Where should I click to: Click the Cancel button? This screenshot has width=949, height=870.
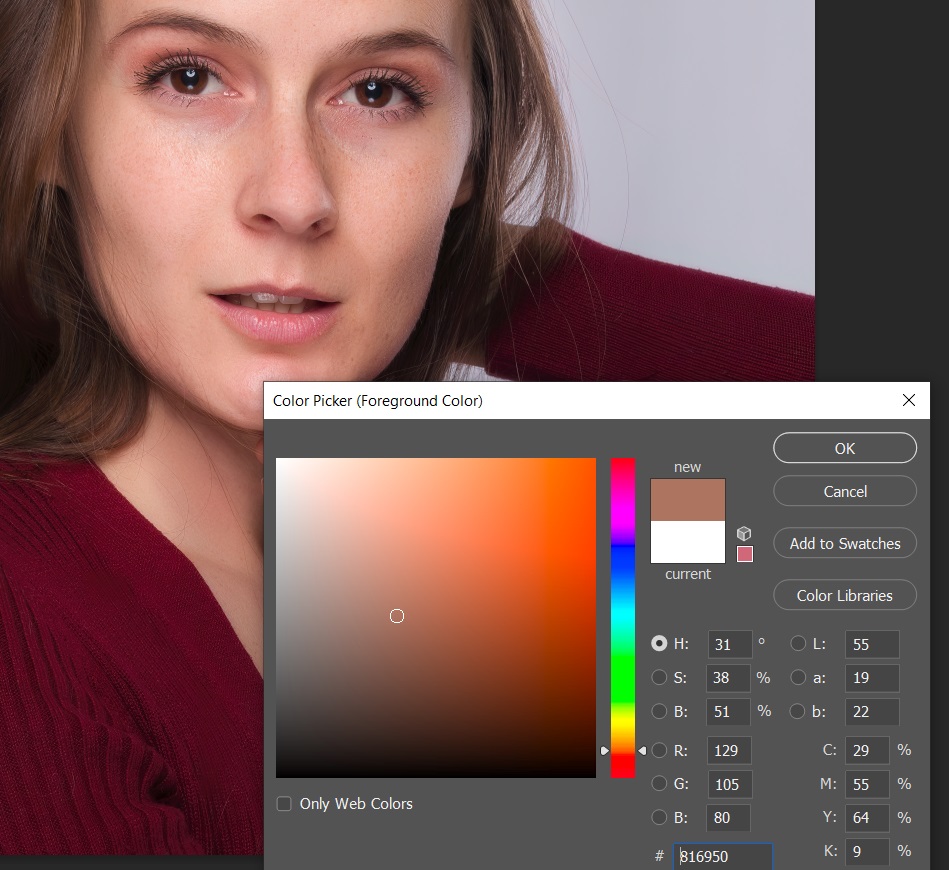[x=845, y=491]
